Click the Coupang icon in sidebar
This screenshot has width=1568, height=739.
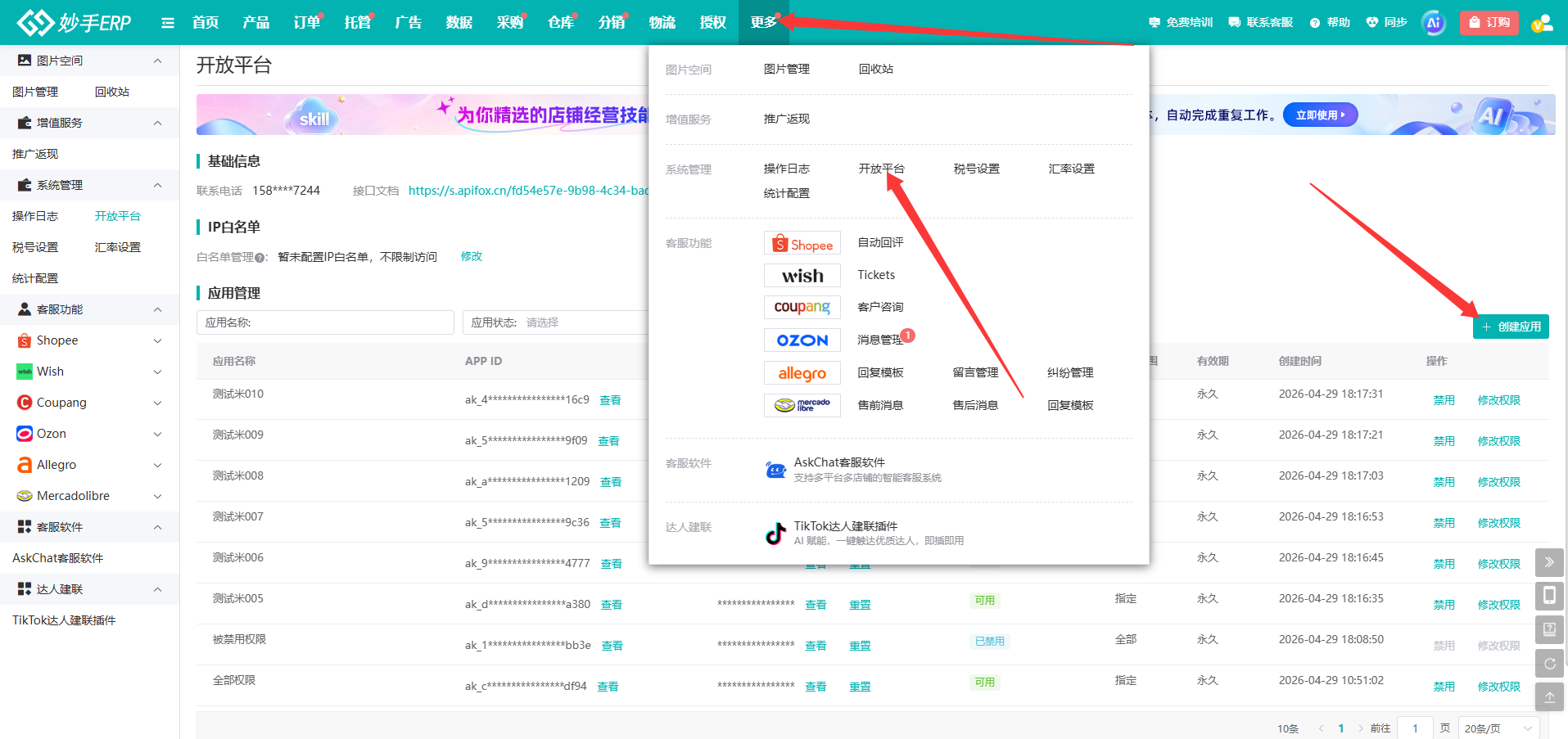point(25,403)
